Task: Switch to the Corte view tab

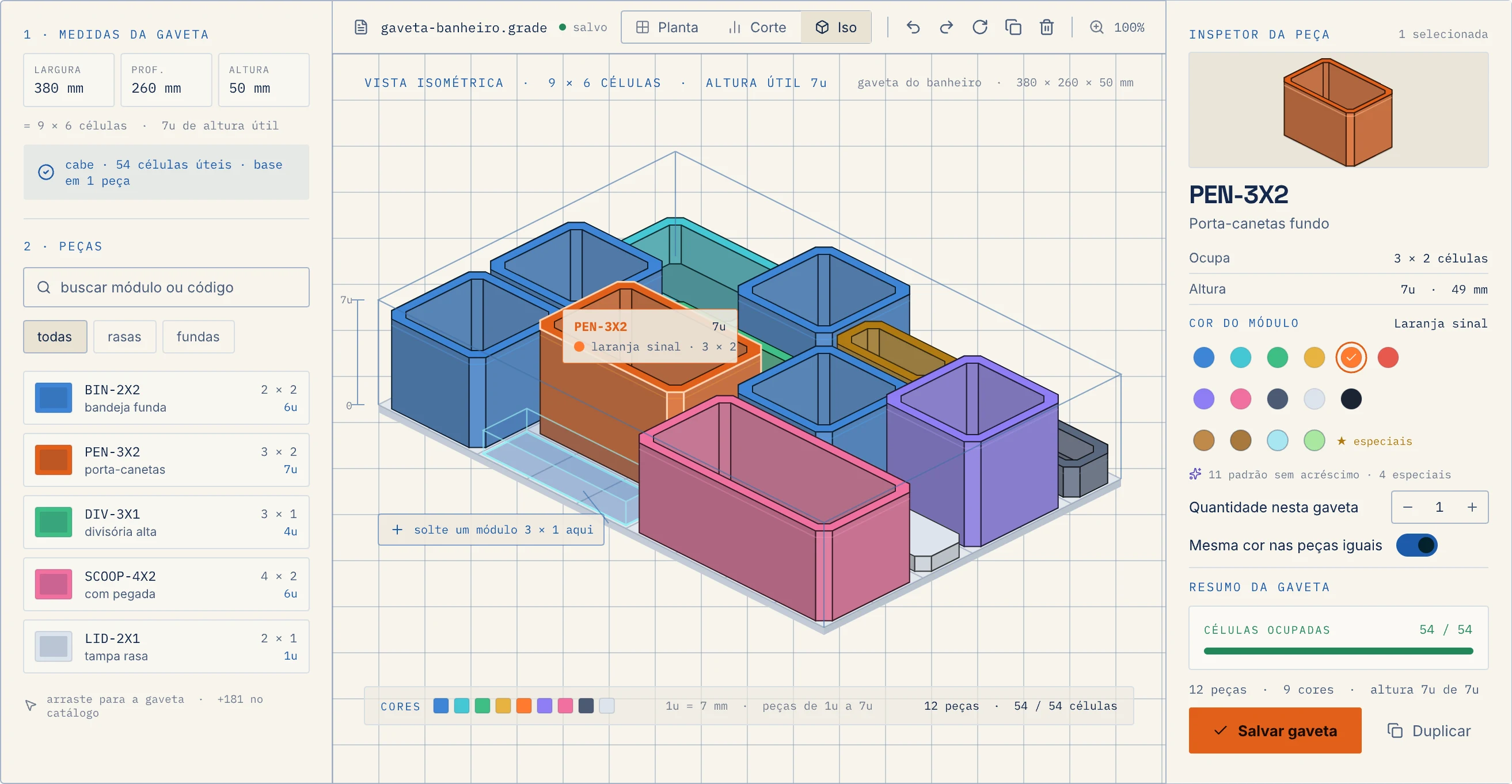Action: point(757,28)
